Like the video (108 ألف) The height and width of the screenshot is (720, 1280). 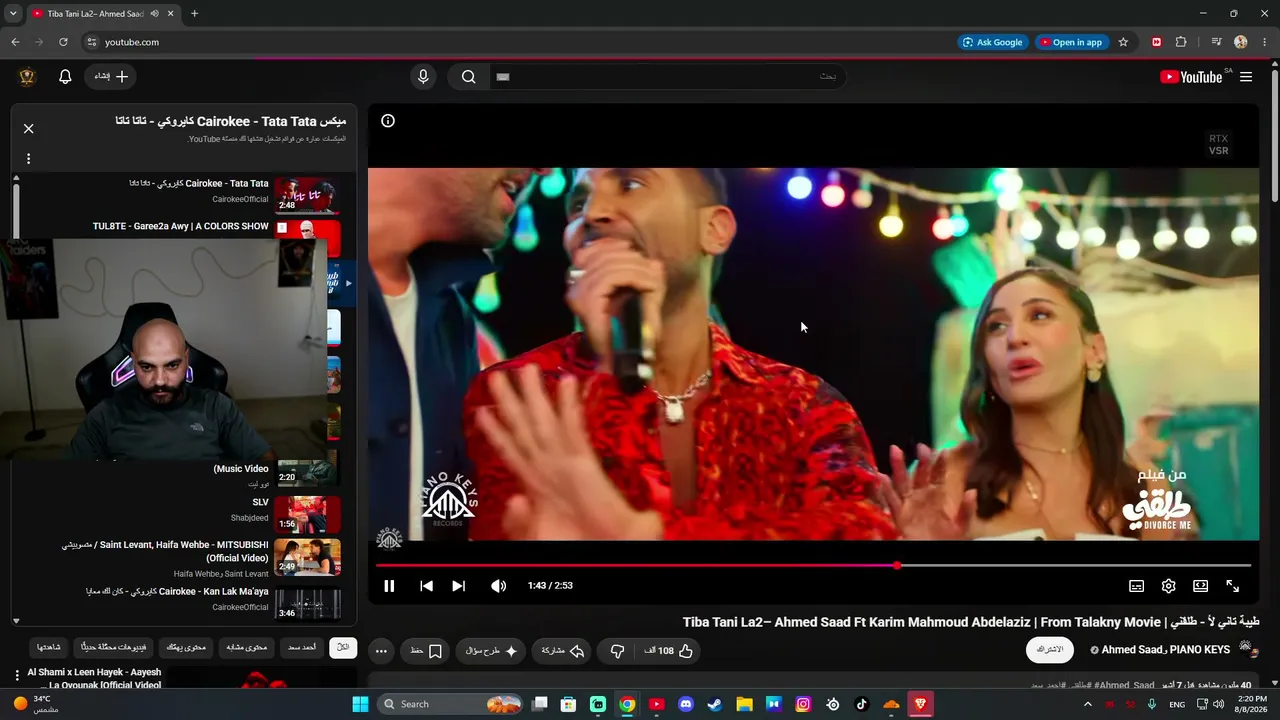tap(668, 651)
